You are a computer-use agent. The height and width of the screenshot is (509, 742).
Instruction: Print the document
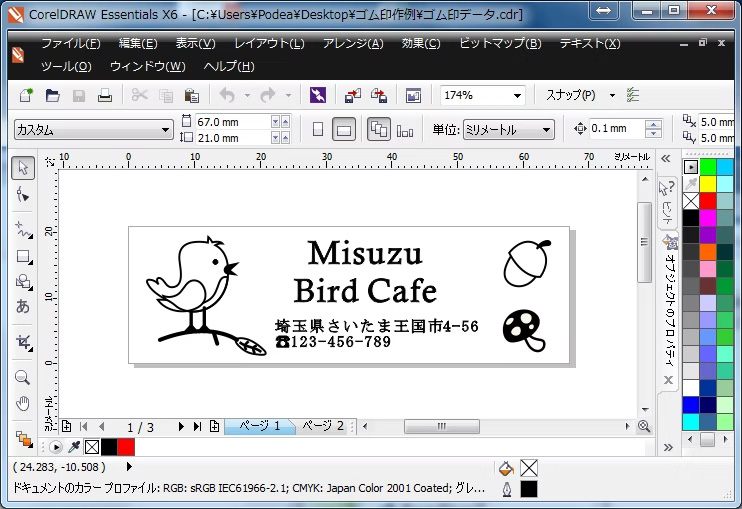coord(105,95)
